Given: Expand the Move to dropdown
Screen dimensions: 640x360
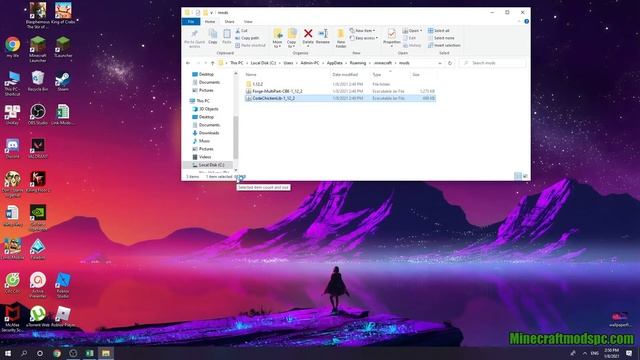Looking at the screenshot, I should (278, 44).
